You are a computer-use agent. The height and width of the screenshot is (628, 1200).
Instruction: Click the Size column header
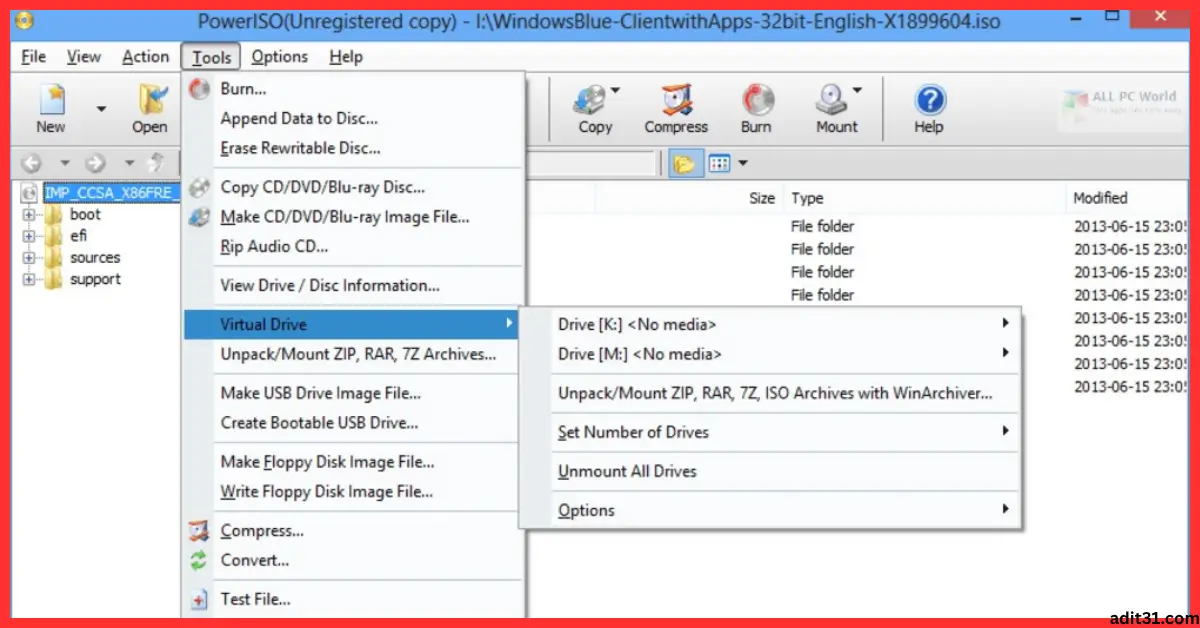click(x=688, y=198)
